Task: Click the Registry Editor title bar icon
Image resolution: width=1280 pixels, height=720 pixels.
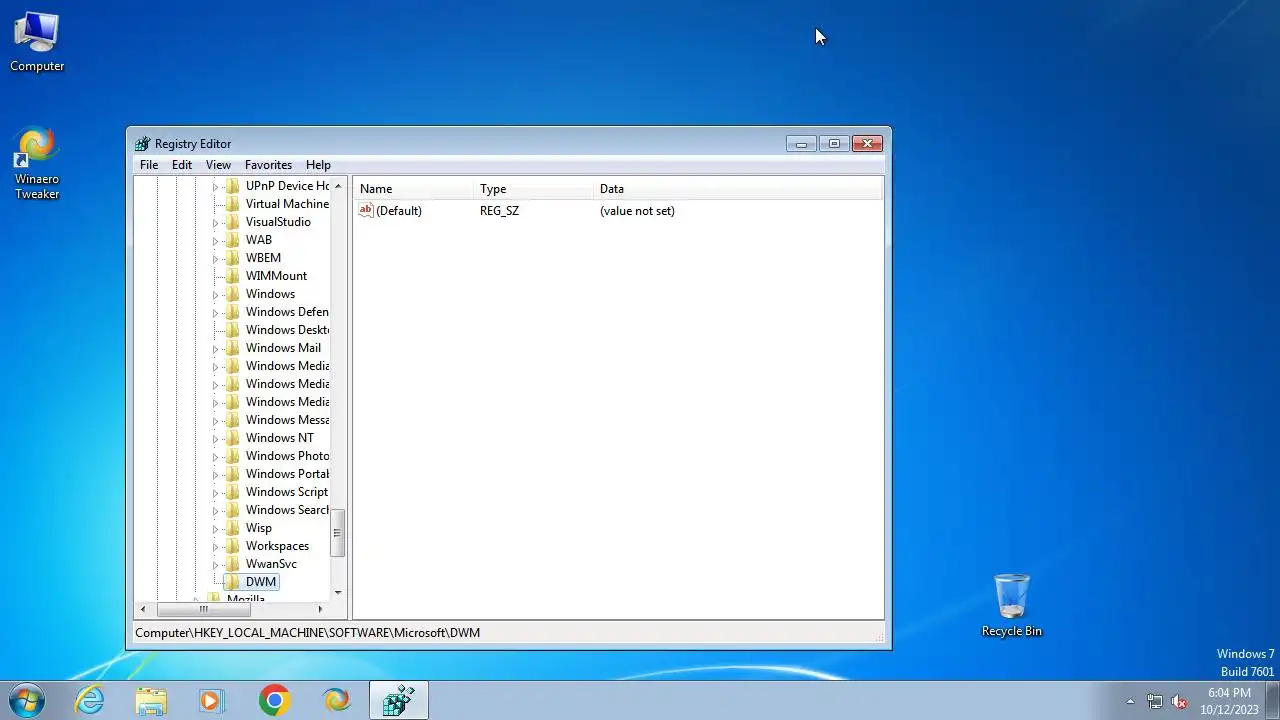Action: pos(142,144)
